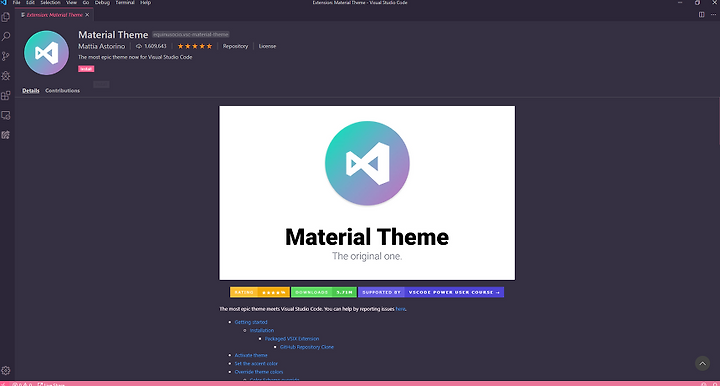
Task: Open the Source Control view
Action: pyautogui.click(x=6, y=56)
